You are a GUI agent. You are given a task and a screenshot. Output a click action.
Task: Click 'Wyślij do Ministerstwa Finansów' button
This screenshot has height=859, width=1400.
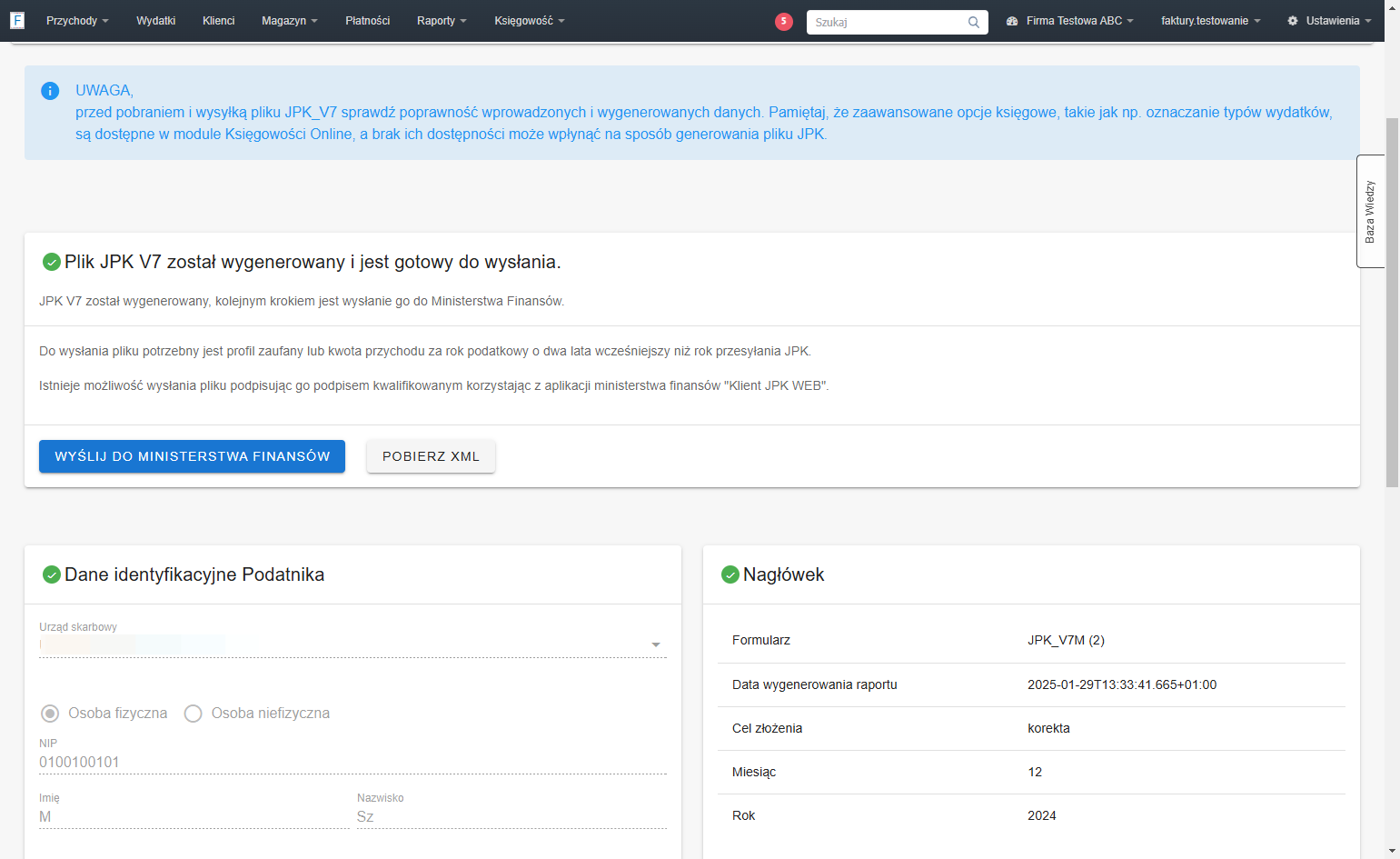(x=192, y=456)
